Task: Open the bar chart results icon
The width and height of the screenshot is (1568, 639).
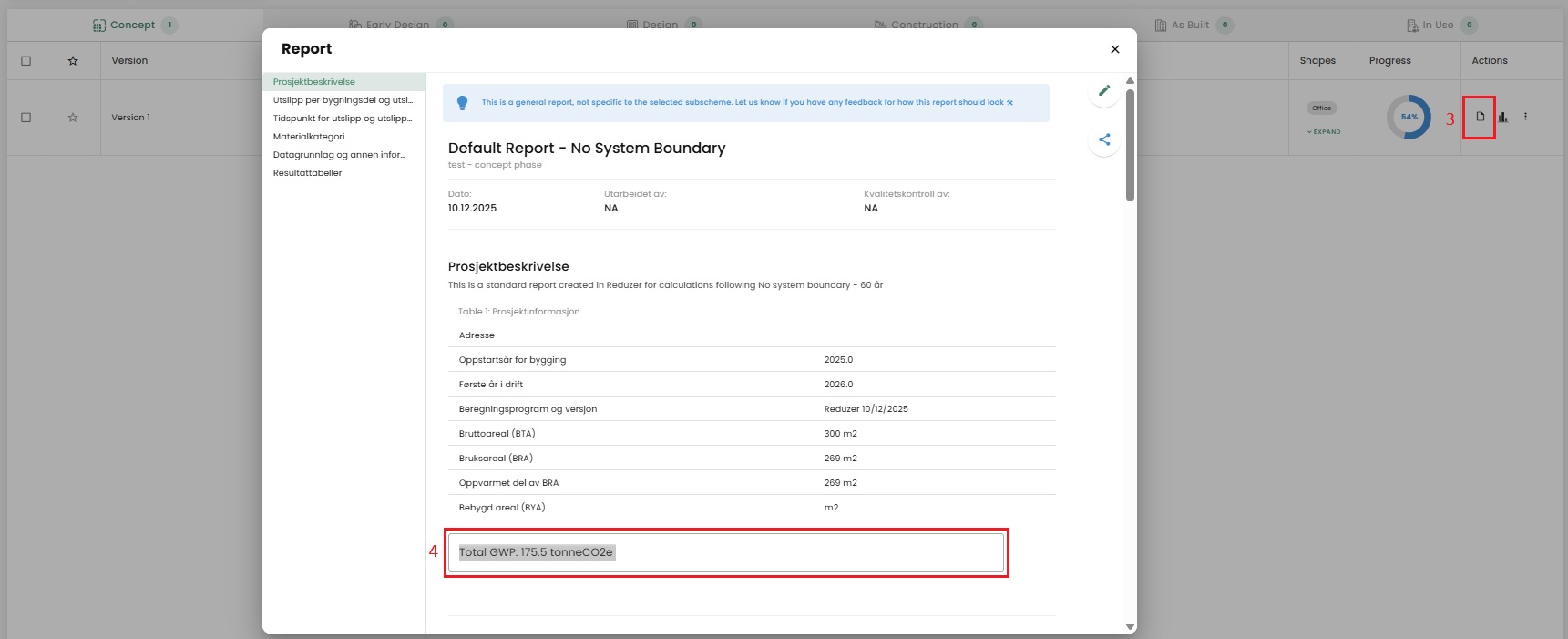Action: point(1502,117)
